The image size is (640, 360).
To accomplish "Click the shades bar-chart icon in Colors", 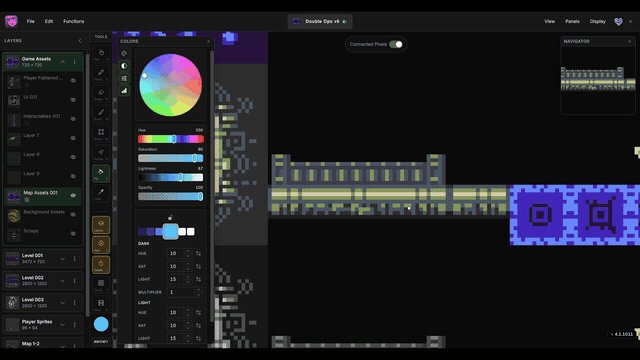I will click(124, 91).
